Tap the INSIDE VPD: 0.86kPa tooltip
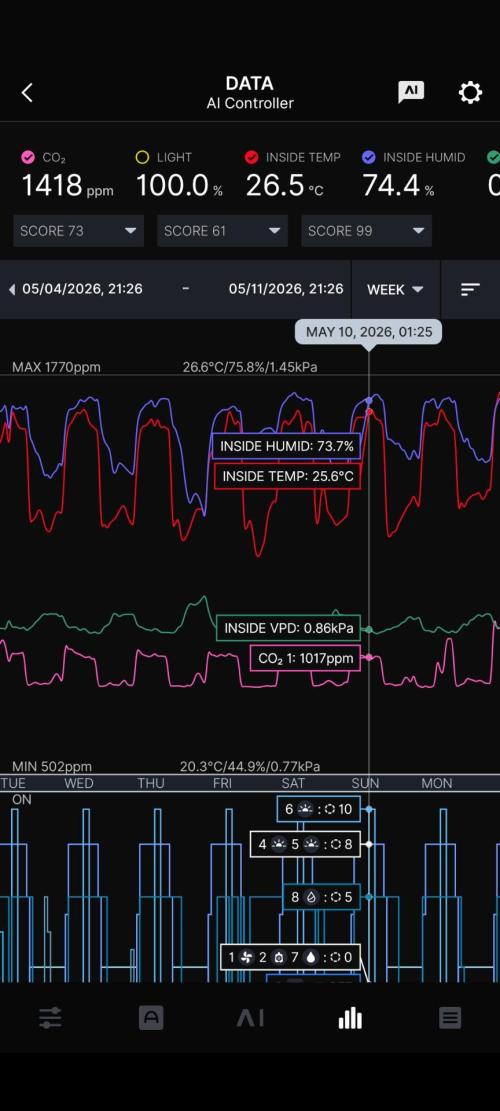This screenshot has height=1111, width=500. [x=288, y=628]
